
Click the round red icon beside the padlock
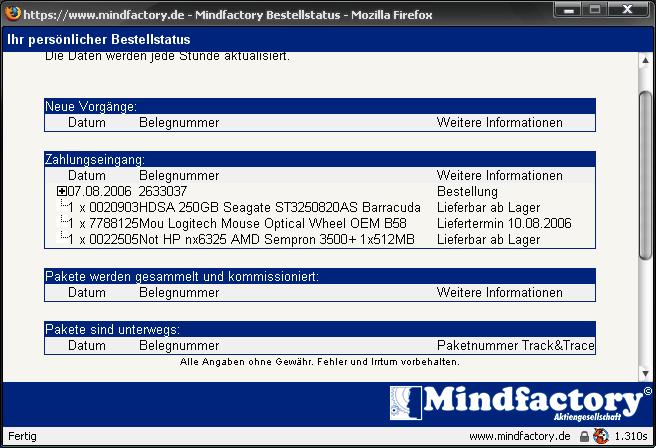point(601,436)
